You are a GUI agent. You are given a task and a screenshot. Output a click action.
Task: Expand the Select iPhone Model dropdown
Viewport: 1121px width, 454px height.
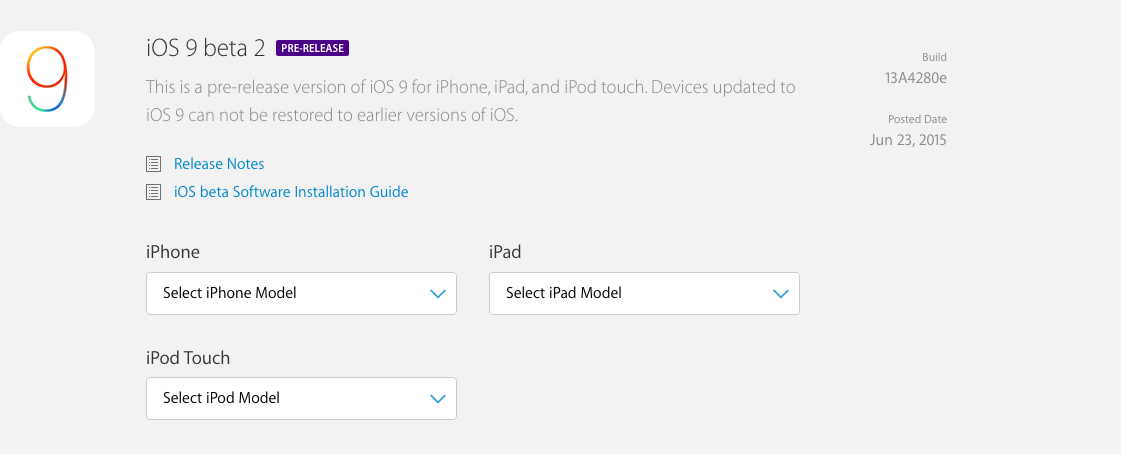[x=300, y=294]
